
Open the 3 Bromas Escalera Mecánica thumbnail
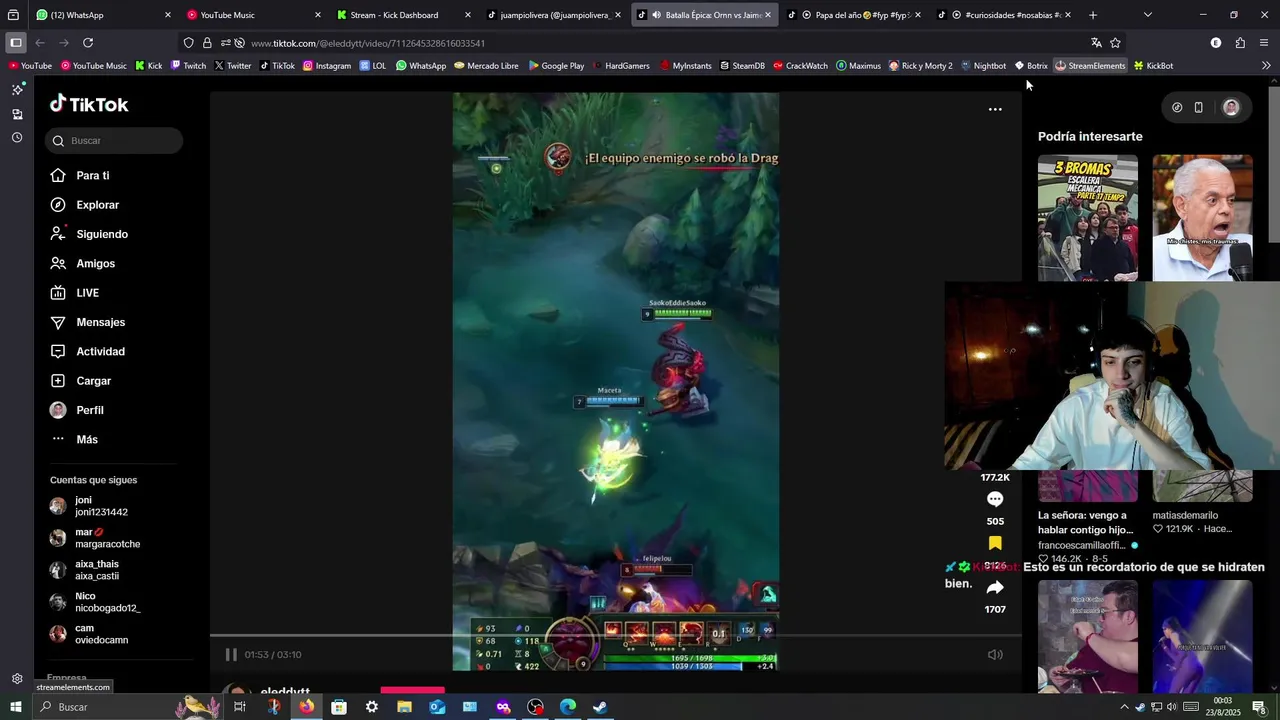point(1088,218)
